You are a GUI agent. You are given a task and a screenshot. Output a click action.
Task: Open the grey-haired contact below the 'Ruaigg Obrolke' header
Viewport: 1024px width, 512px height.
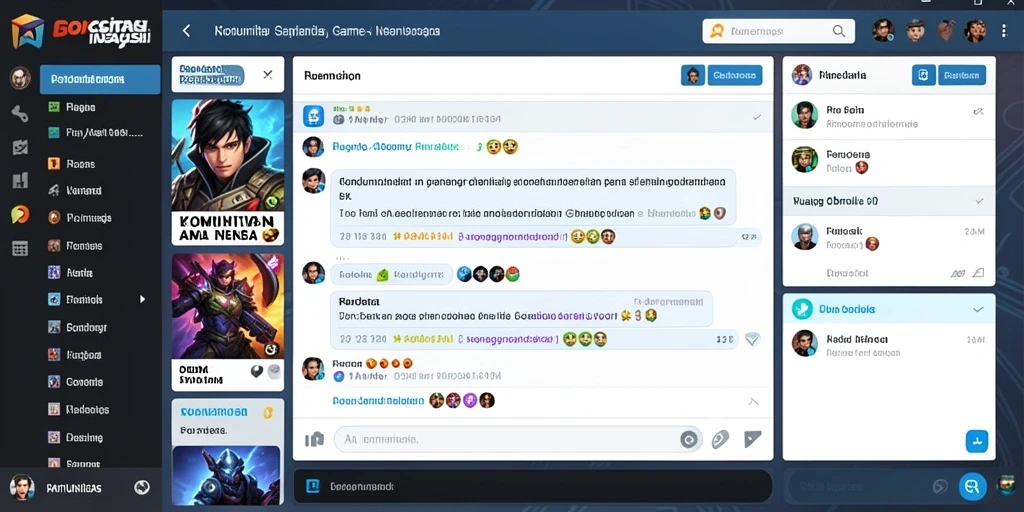pyautogui.click(x=889, y=238)
